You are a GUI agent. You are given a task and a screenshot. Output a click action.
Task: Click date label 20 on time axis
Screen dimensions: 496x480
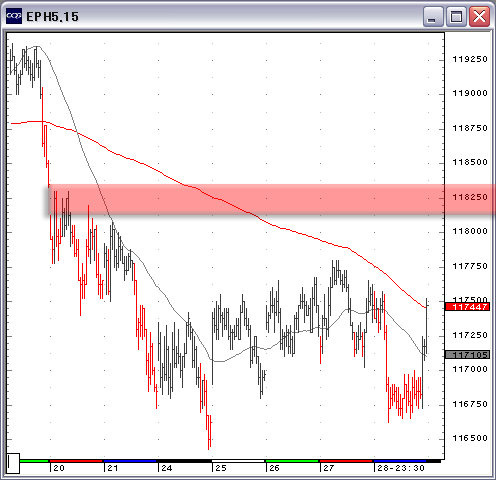tap(59, 468)
